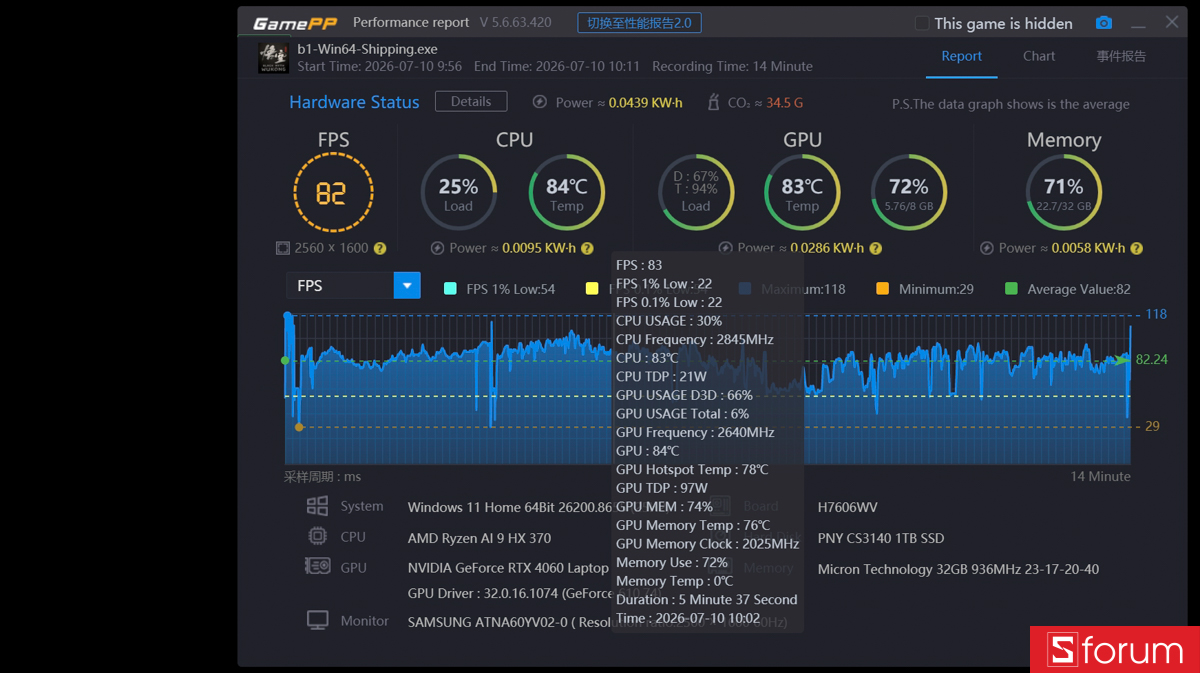This screenshot has width=1200, height=673.
Task: Click the GPU memory 72% gauge
Action: click(908, 192)
